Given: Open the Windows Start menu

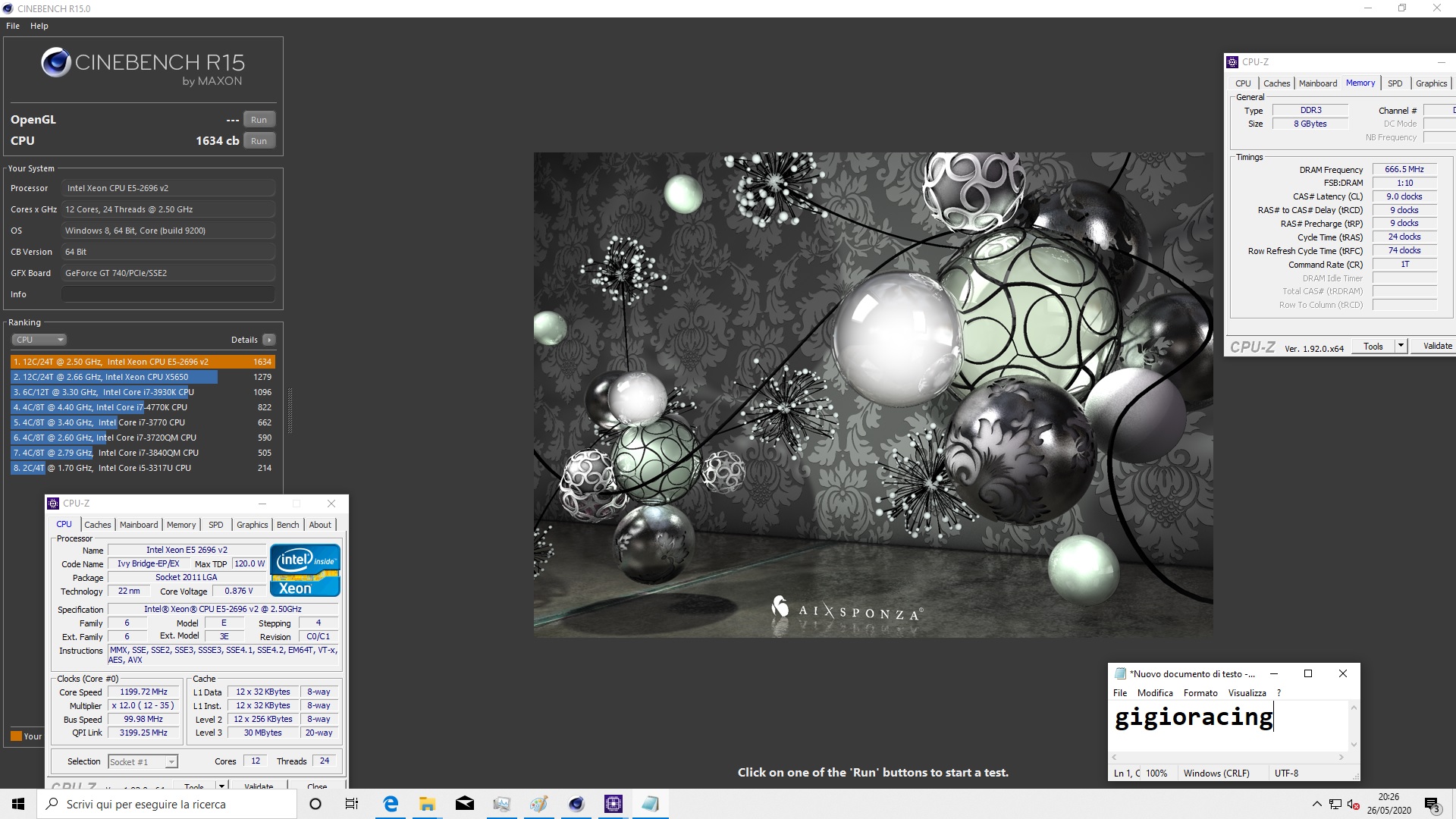Looking at the screenshot, I should pos(18,804).
